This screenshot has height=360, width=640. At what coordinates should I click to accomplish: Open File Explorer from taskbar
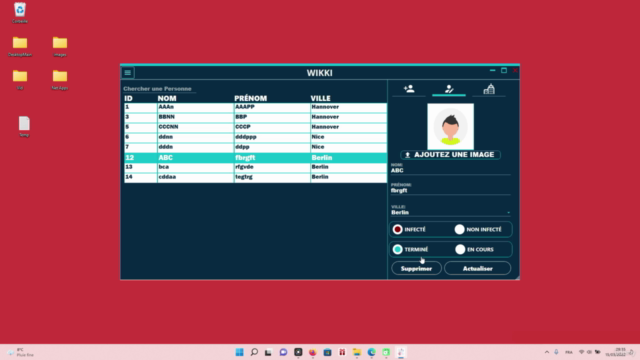pyautogui.click(x=357, y=352)
